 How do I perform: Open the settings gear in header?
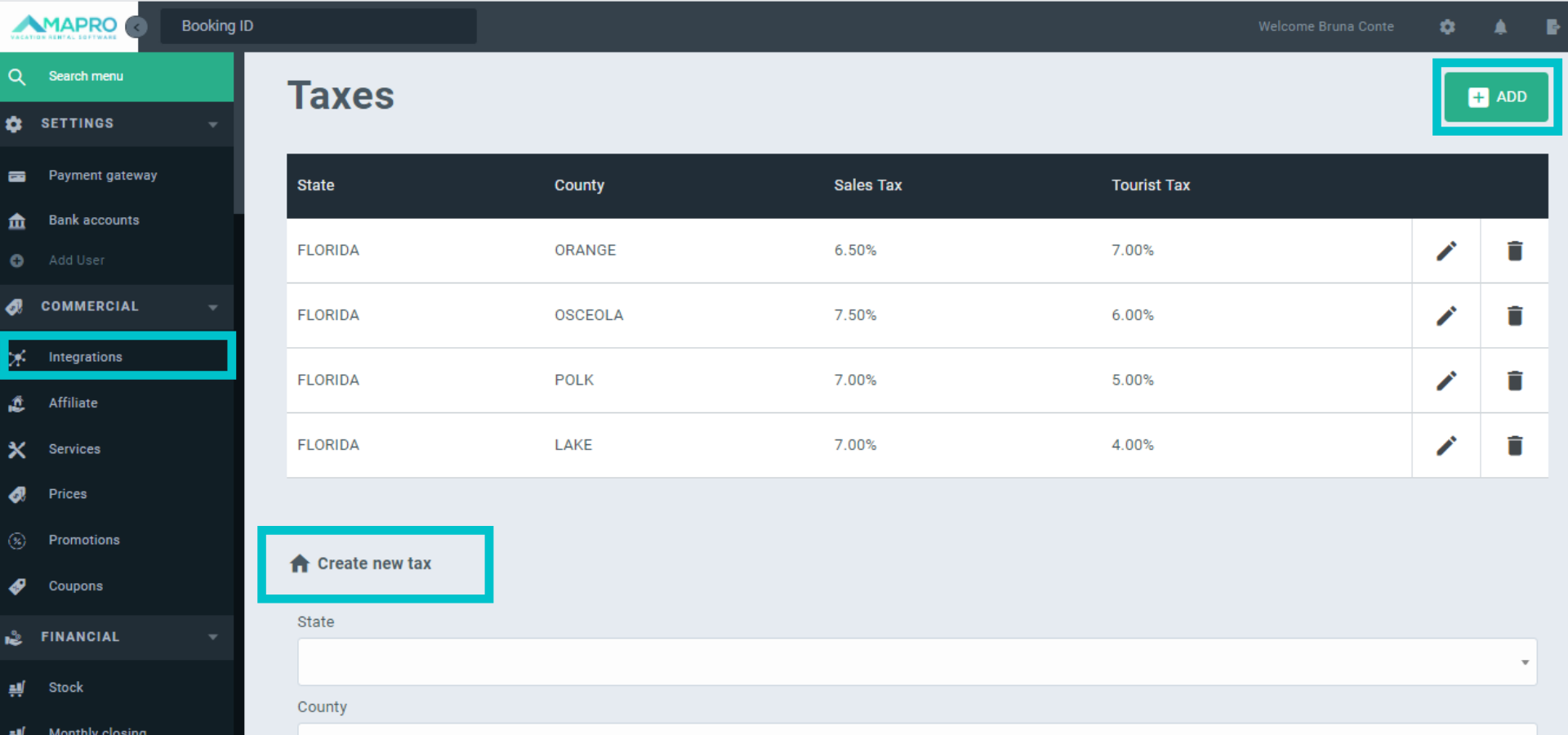(x=1447, y=27)
